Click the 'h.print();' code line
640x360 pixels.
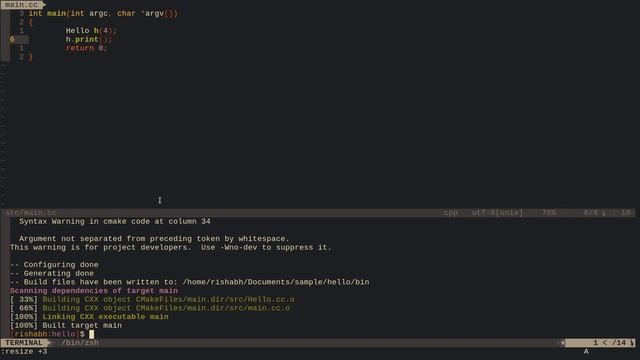pyautogui.click(x=88, y=40)
